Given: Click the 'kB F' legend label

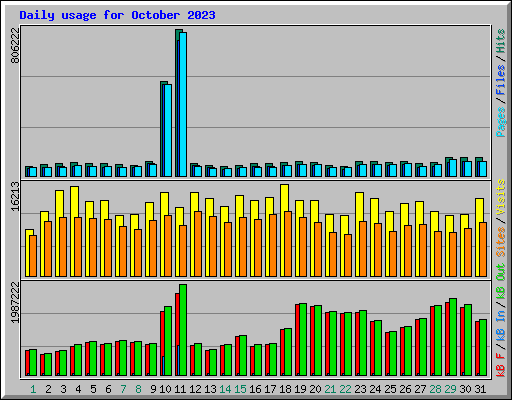Looking at the screenshot, I should [x=501, y=364].
